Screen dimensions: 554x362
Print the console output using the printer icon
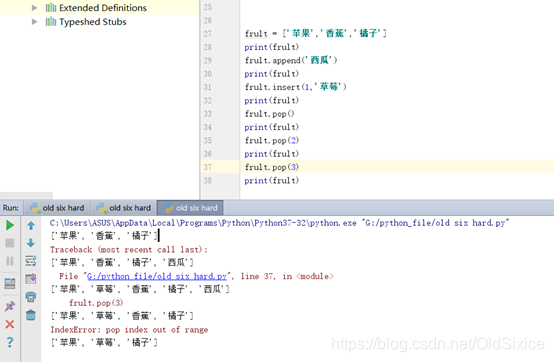[x=31, y=297]
